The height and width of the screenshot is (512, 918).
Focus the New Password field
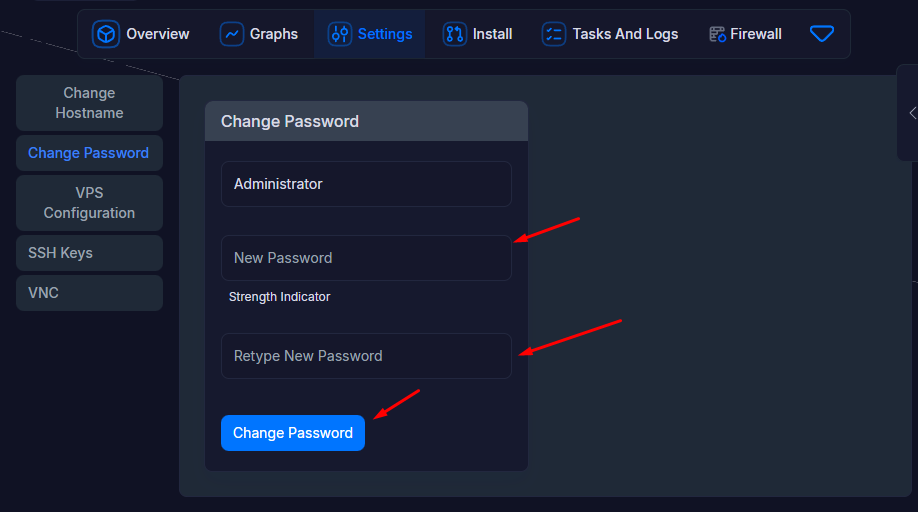pyautogui.click(x=366, y=258)
